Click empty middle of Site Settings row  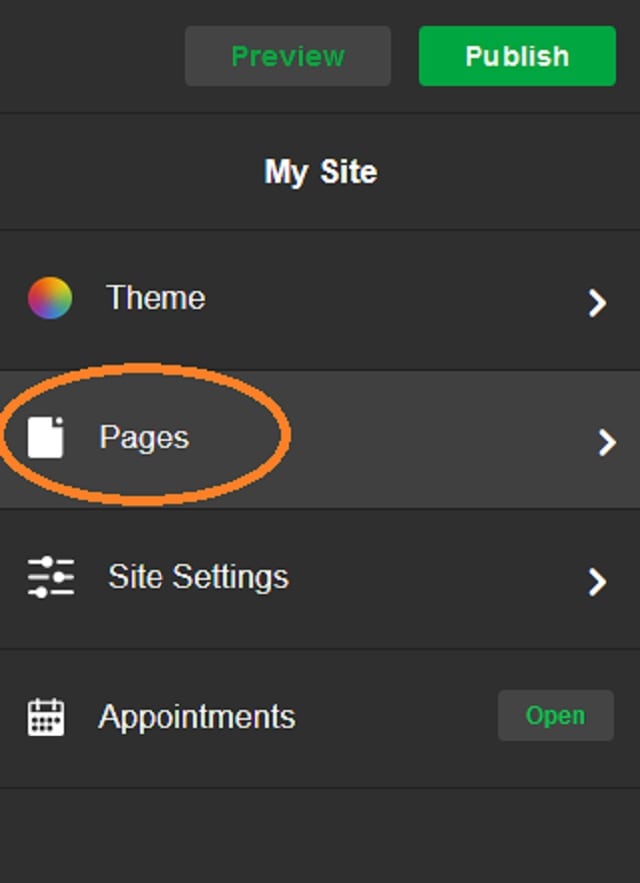439,578
